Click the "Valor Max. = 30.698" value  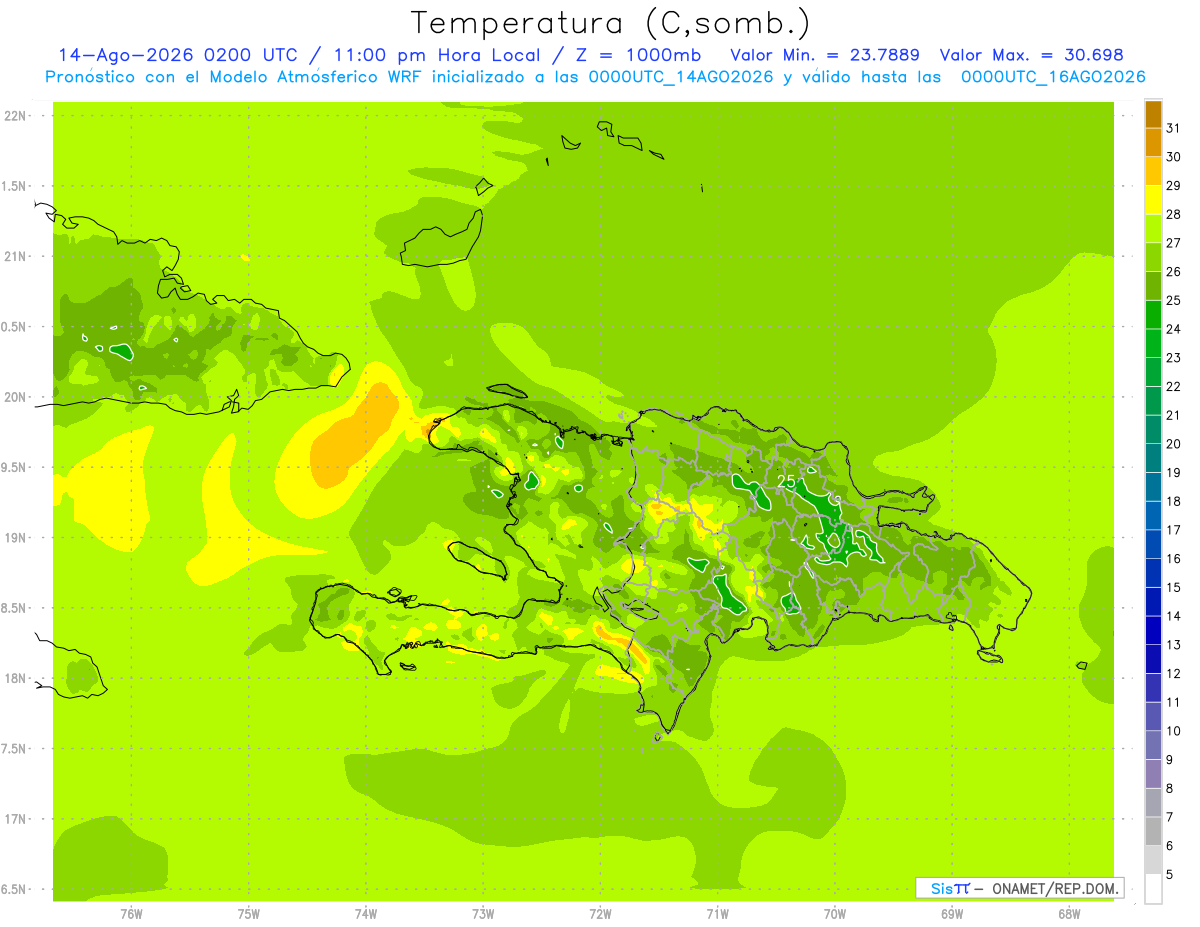pyautogui.click(x=1032, y=55)
